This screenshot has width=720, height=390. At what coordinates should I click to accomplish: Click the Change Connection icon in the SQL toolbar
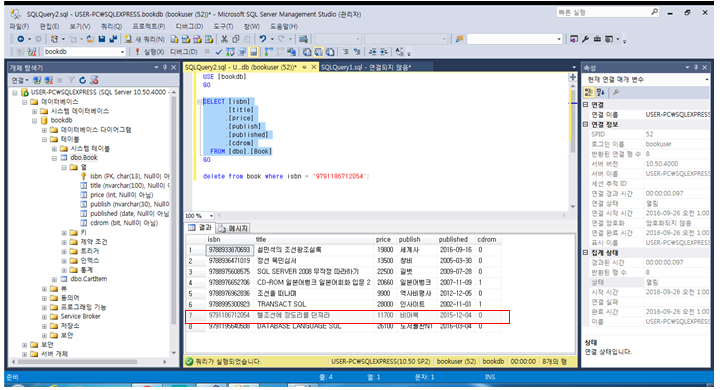pos(32,51)
